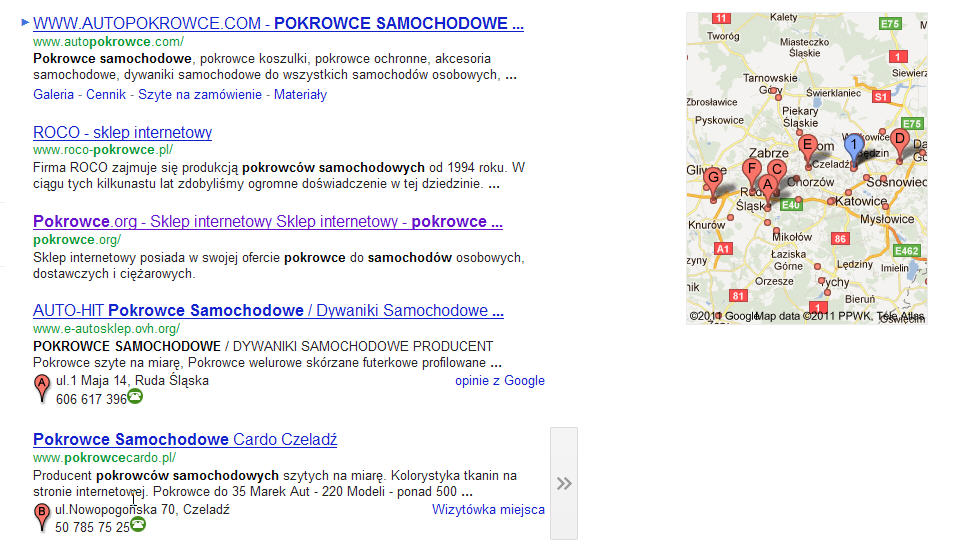This screenshot has height=549, width=953.
Task: Click the phone number 50 785 75 25
Action: point(92,528)
